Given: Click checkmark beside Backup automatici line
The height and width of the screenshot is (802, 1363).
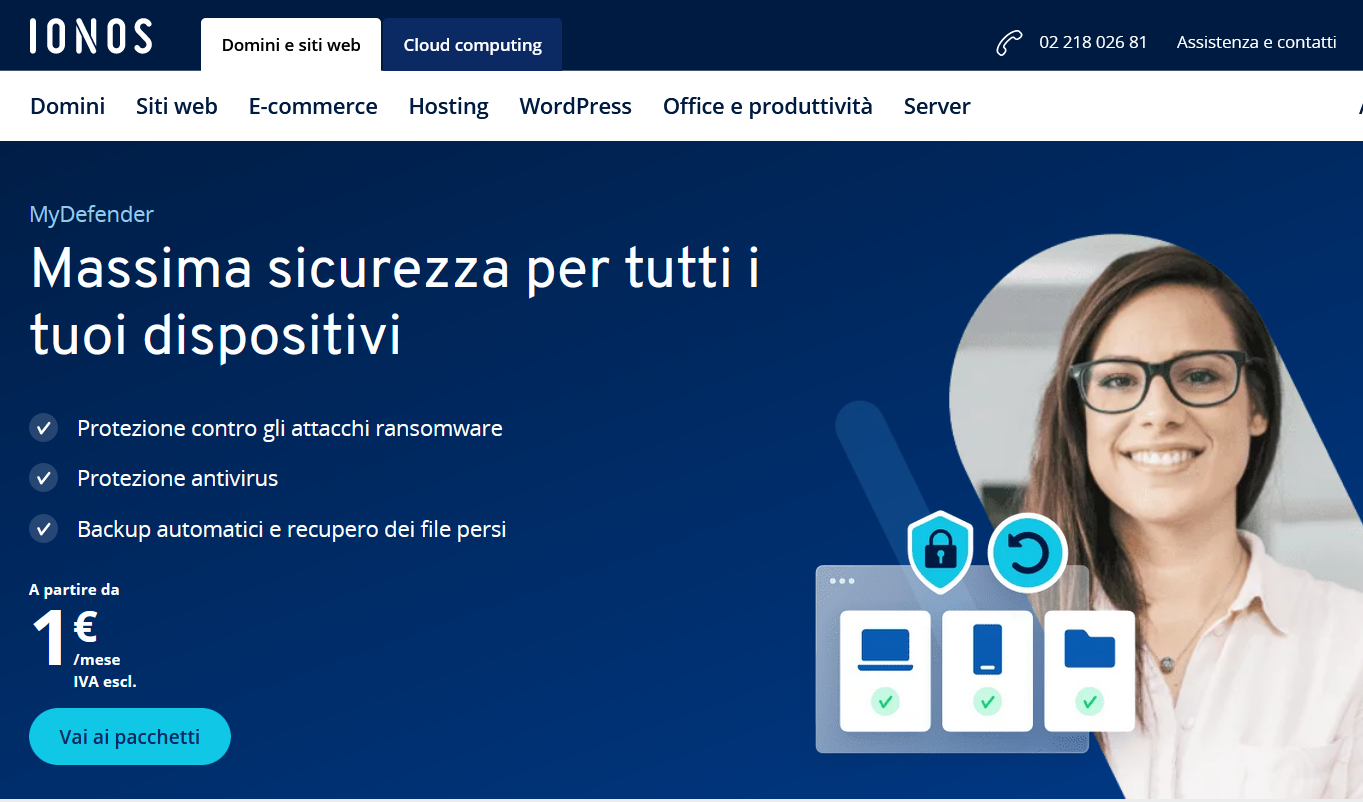Looking at the screenshot, I should click(x=43, y=528).
